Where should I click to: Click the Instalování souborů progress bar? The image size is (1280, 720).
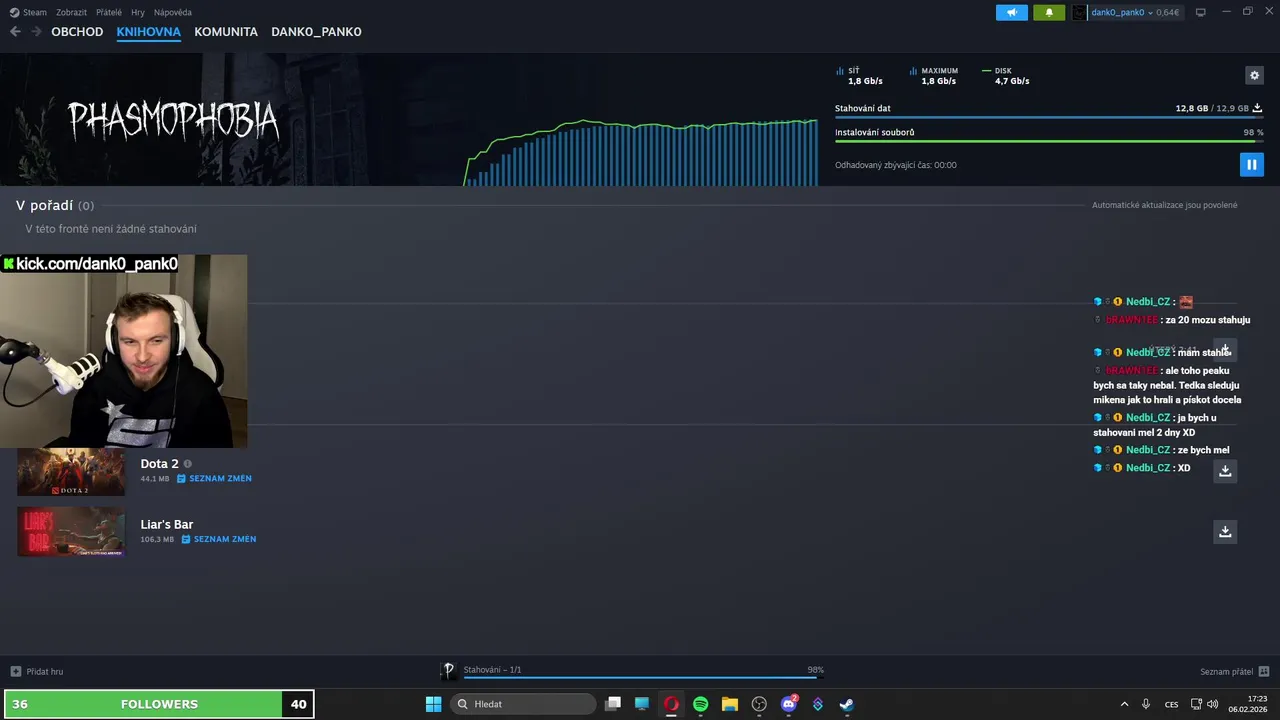pos(1049,141)
